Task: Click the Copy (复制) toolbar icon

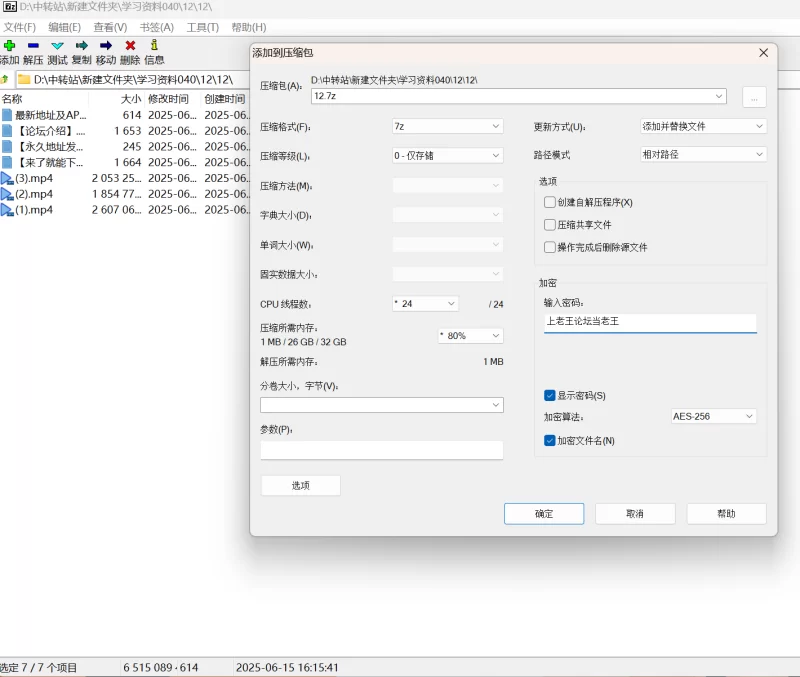Action: (x=81, y=45)
